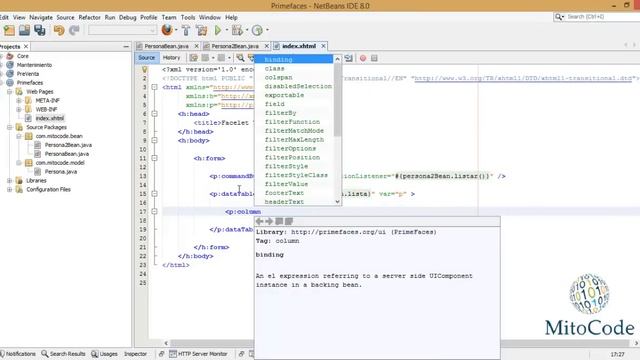Image resolution: width=640 pixels, height=360 pixels.
Task: Open the Tools menu
Action: click(x=188, y=18)
